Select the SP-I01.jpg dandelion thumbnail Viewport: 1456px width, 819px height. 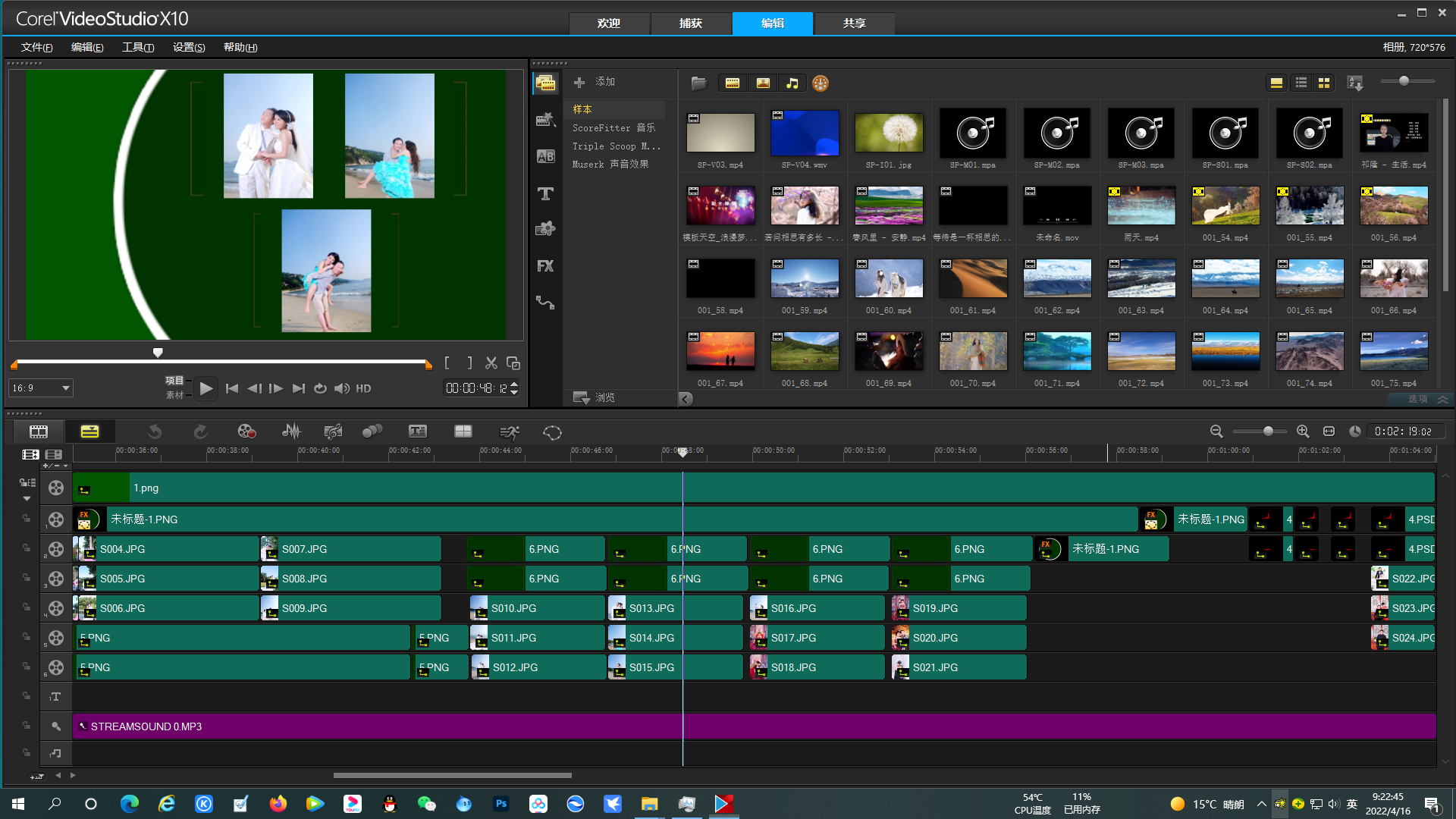889,133
